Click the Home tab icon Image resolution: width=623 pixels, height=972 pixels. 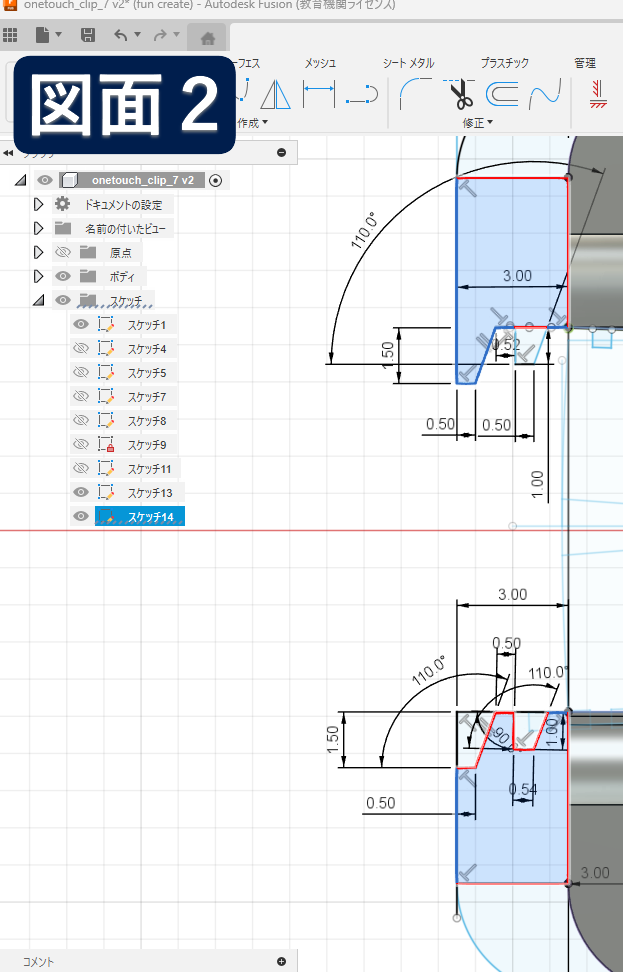(x=207, y=39)
